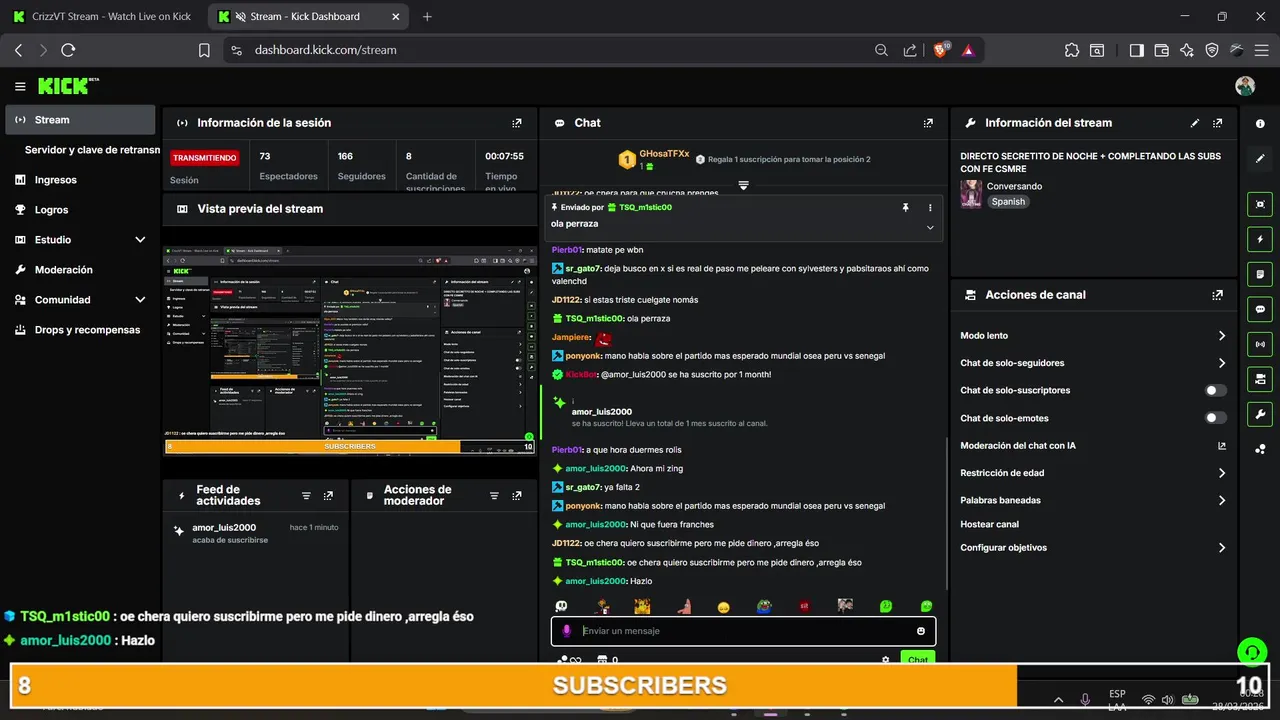Viewport: 1280px width, 720px height.
Task: Toggle Chat de solo-suscriptores
Action: click(x=1216, y=391)
